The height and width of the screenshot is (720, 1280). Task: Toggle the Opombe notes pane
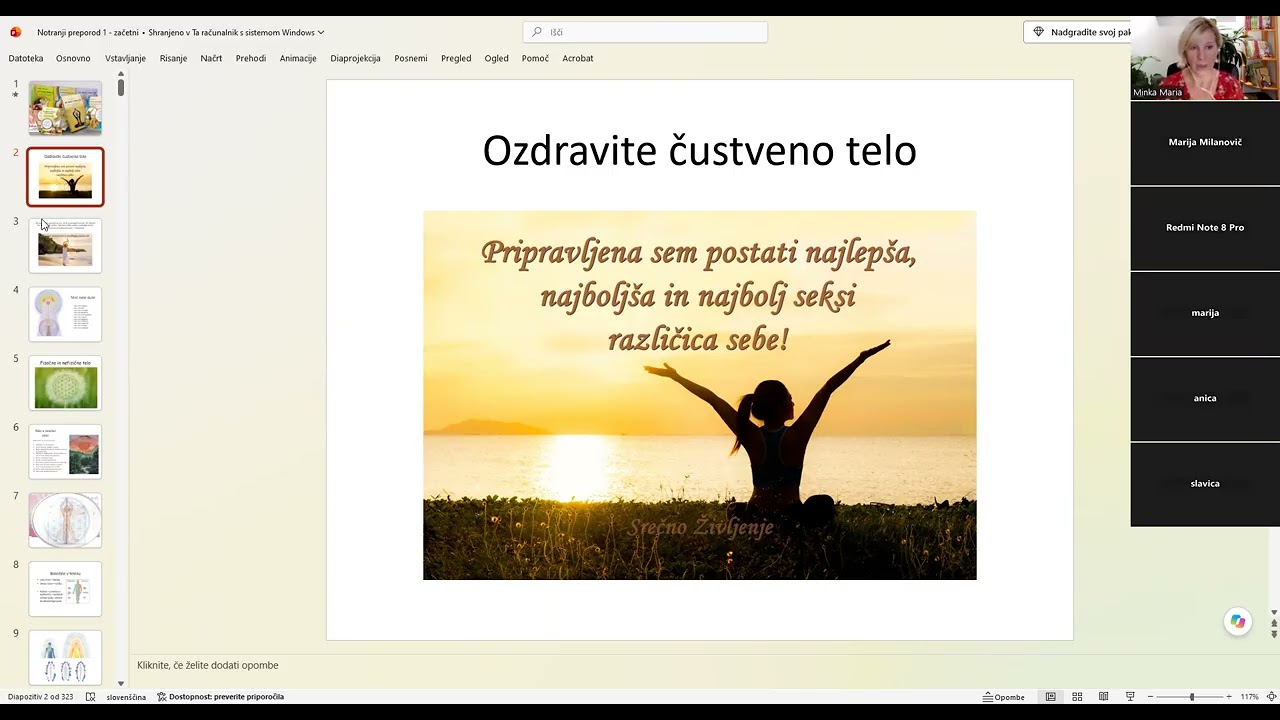coord(1004,697)
